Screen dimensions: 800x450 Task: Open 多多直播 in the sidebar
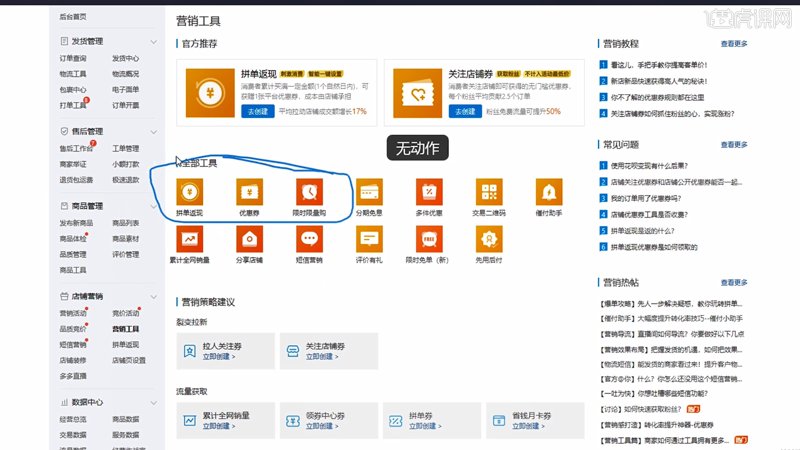(x=72, y=376)
